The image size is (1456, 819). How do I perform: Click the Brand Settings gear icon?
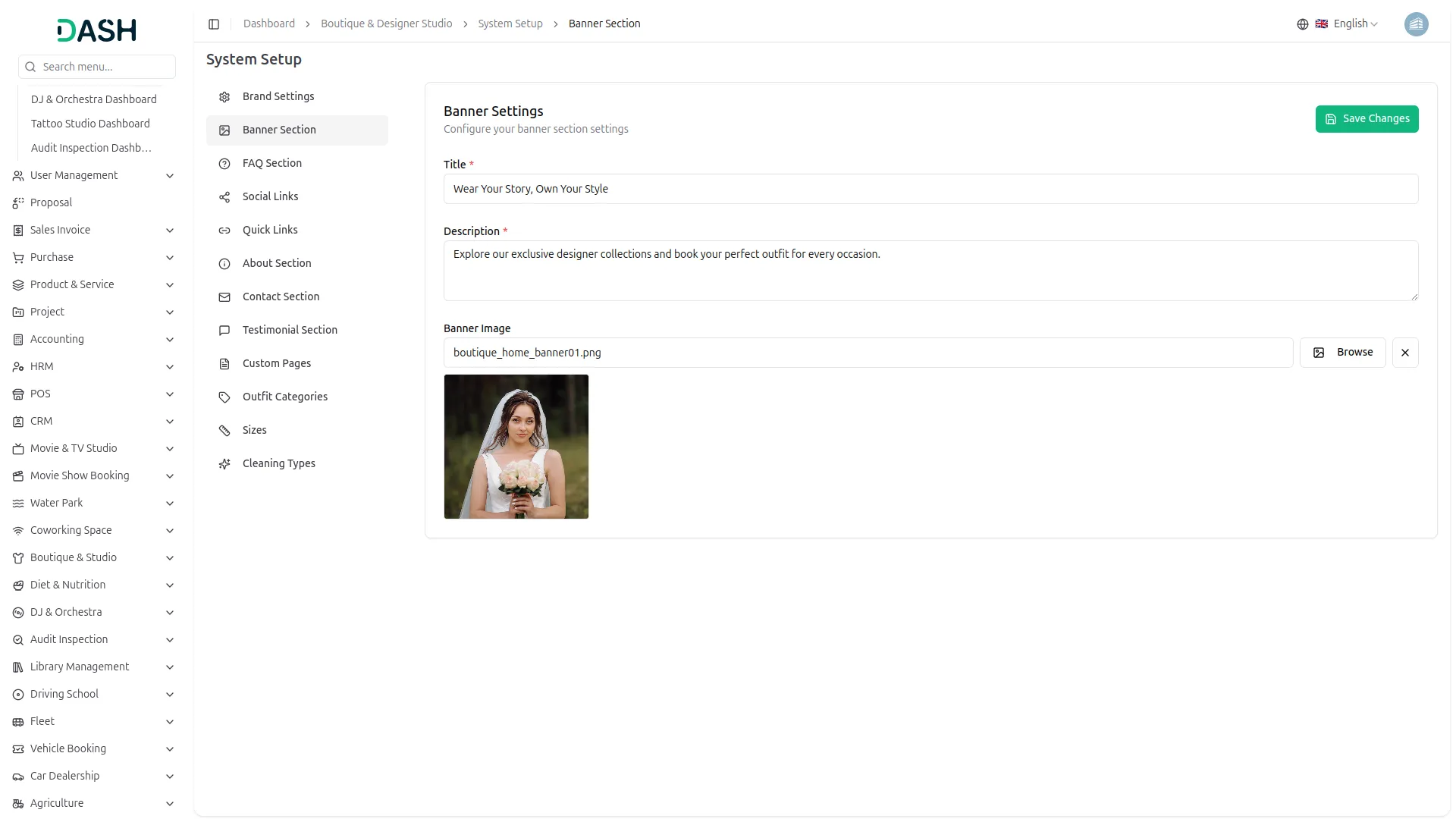tap(224, 97)
